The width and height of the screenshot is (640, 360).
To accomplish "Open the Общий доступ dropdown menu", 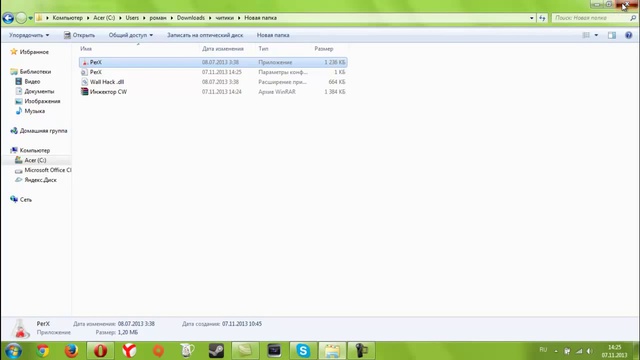I will coord(131,35).
